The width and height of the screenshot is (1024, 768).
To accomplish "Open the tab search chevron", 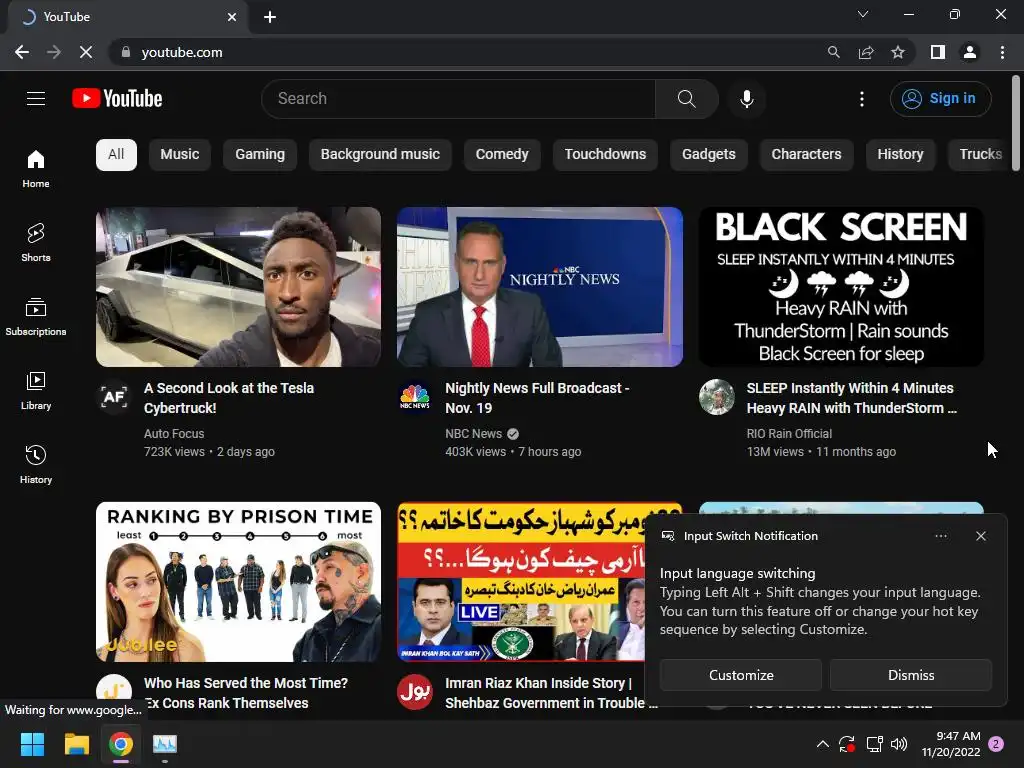I will (x=863, y=14).
